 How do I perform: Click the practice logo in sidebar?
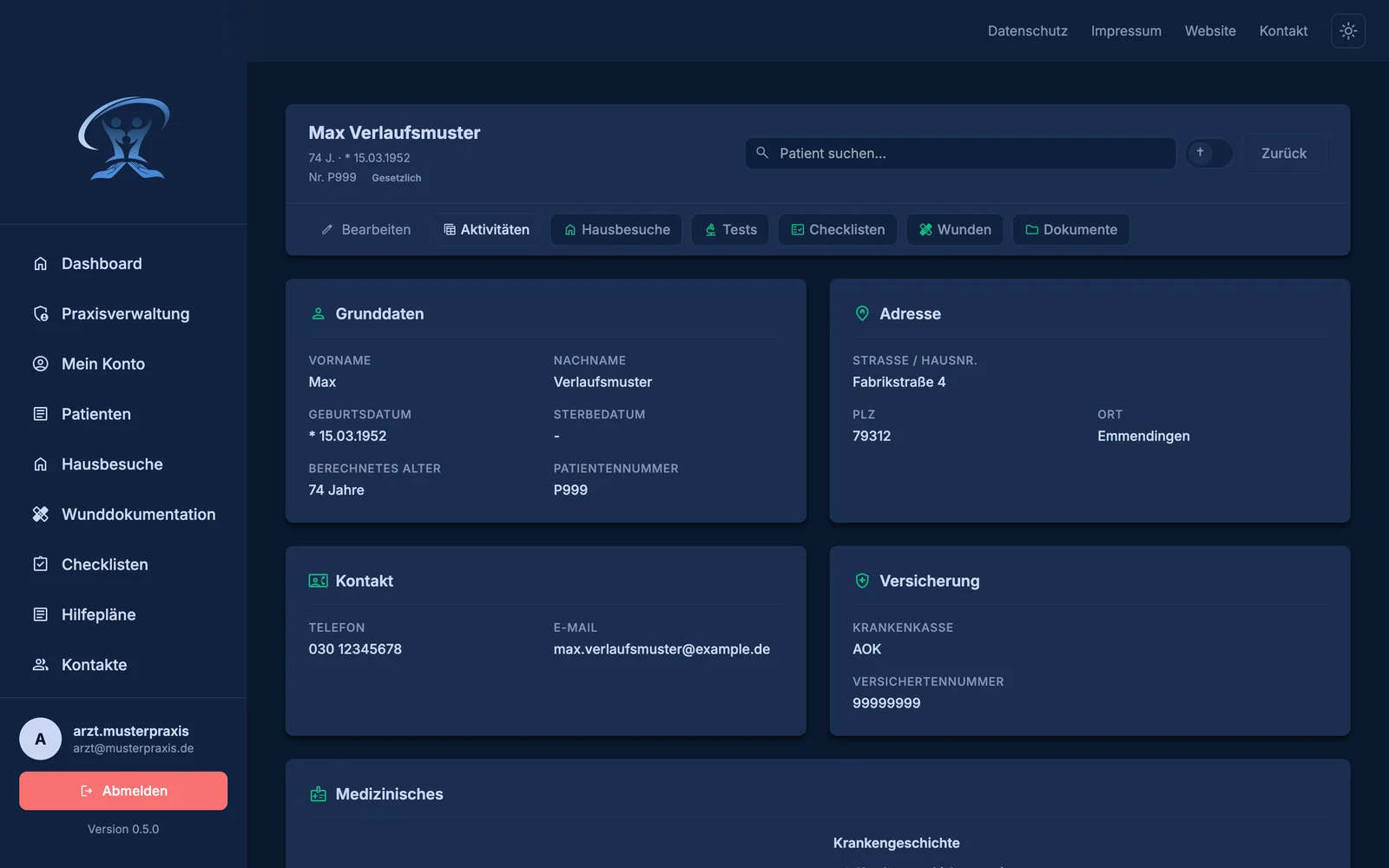[x=124, y=138]
